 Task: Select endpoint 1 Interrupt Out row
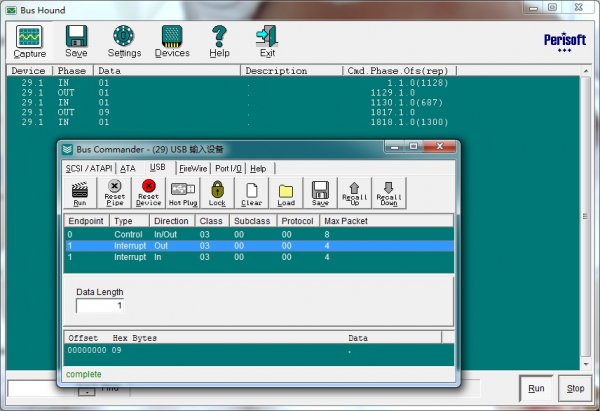259,246
